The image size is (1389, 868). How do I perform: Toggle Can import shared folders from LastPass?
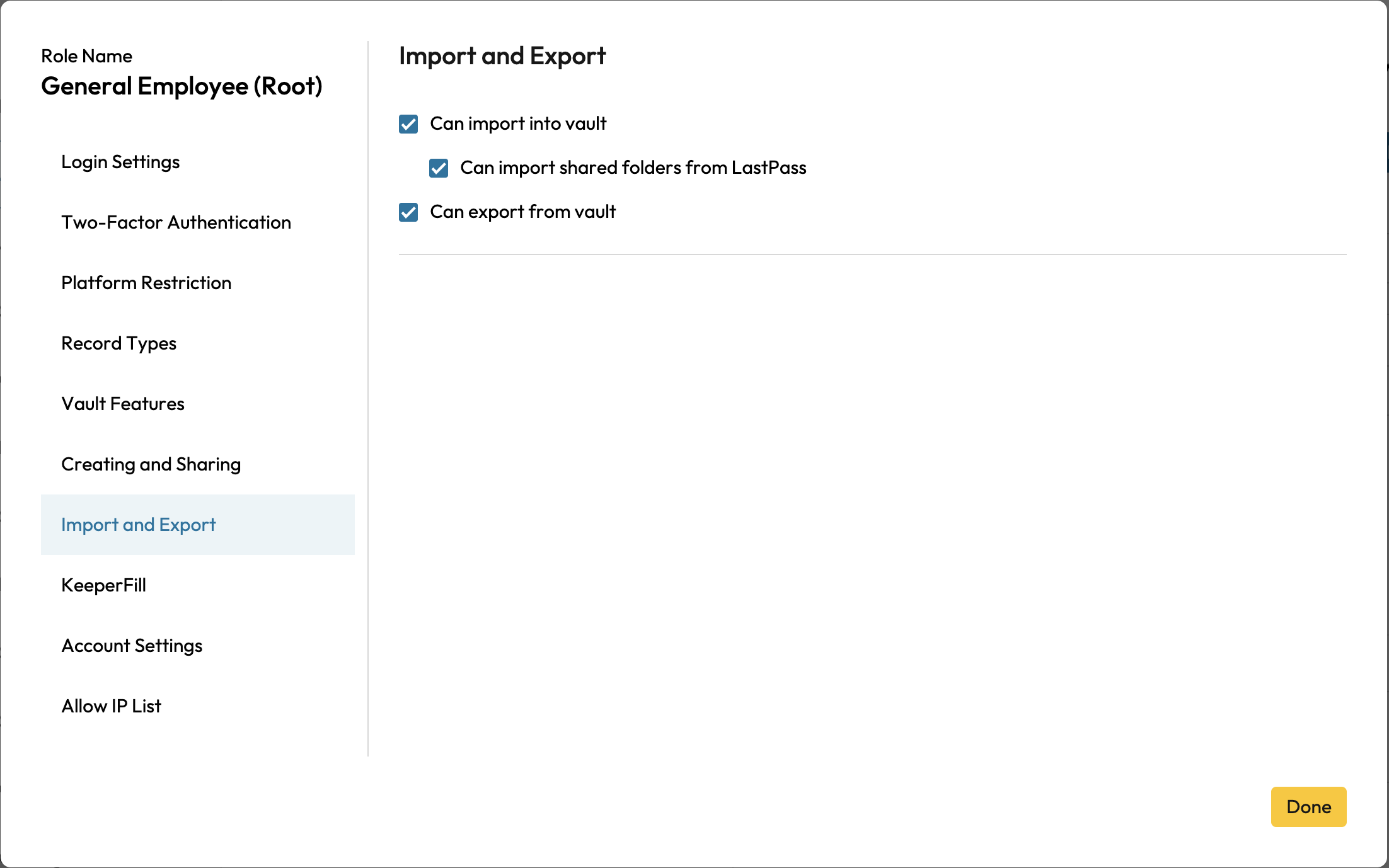click(439, 168)
